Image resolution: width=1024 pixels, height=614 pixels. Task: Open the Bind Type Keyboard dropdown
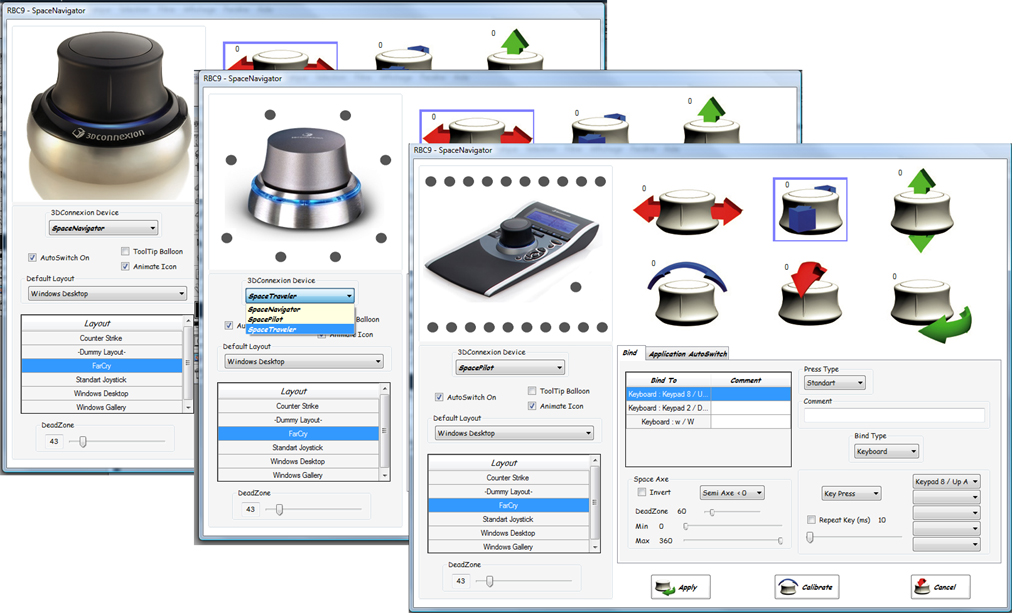887,451
